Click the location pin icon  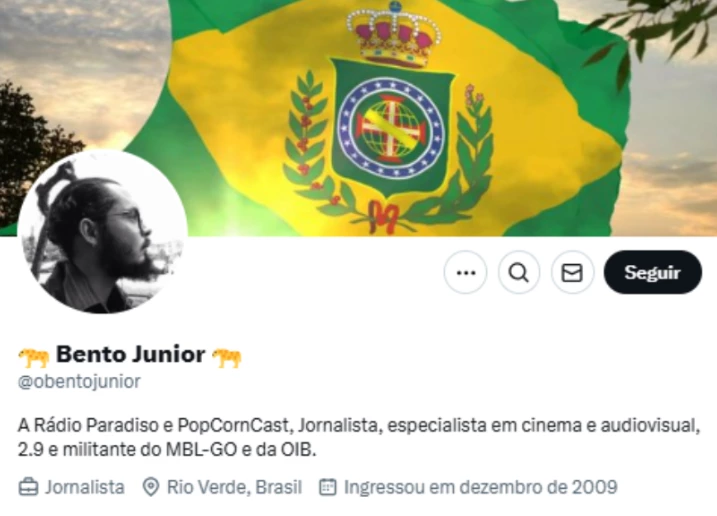pyautogui.click(x=151, y=487)
